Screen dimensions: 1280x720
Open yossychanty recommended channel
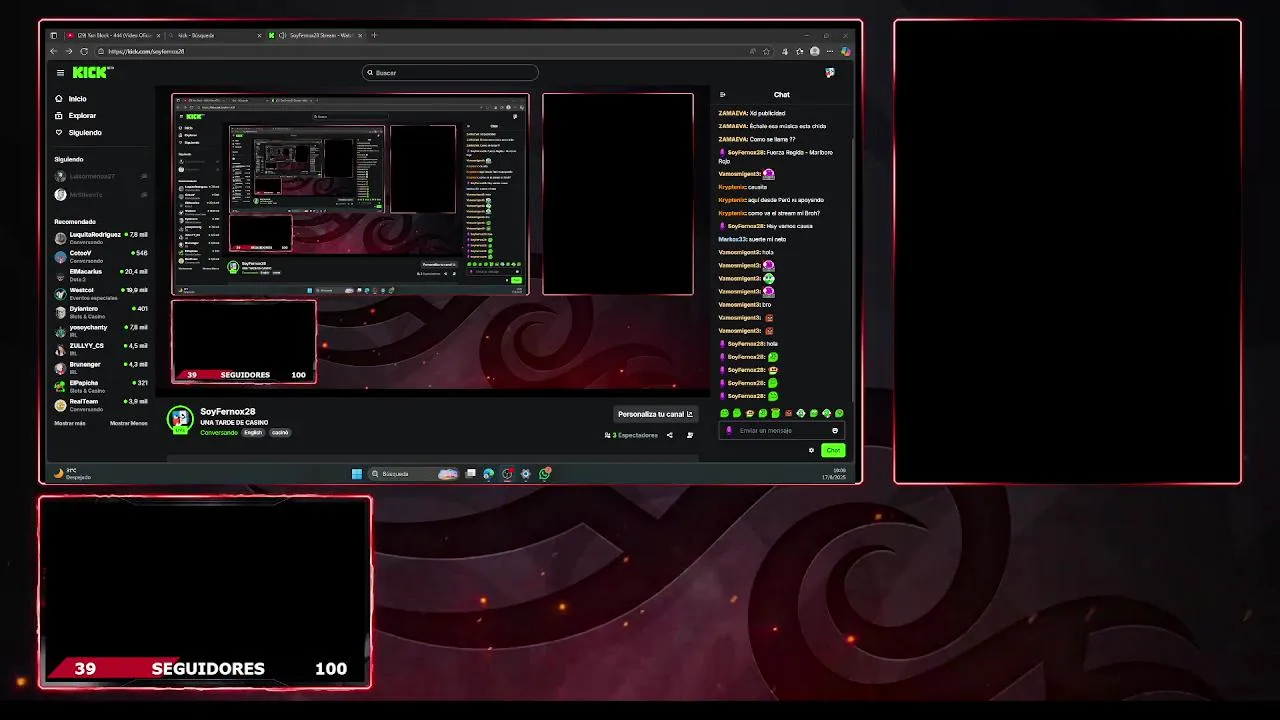(101, 330)
